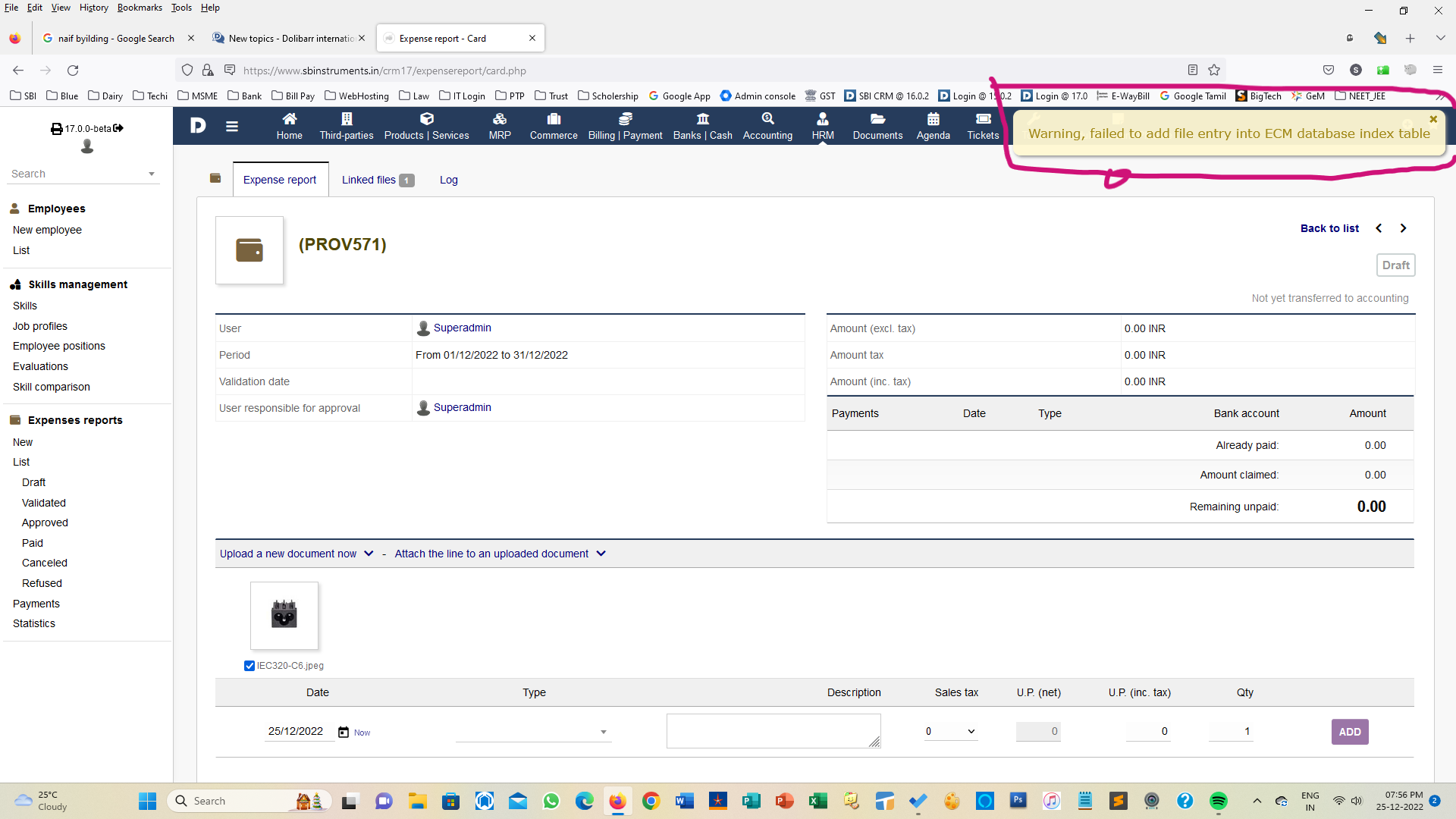Open the MRP module icon
This screenshot has width=1456, height=819.
pyautogui.click(x=499, y=119)
